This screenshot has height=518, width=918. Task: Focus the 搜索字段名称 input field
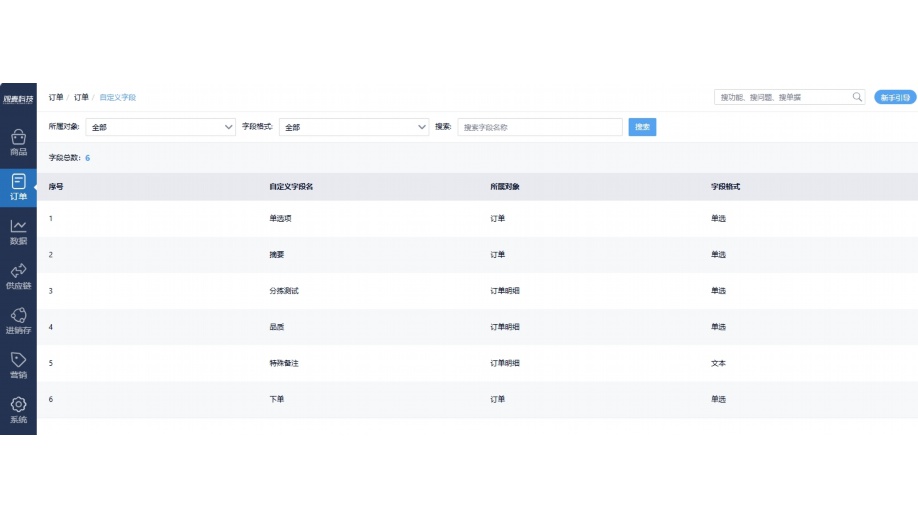(540, 127)
